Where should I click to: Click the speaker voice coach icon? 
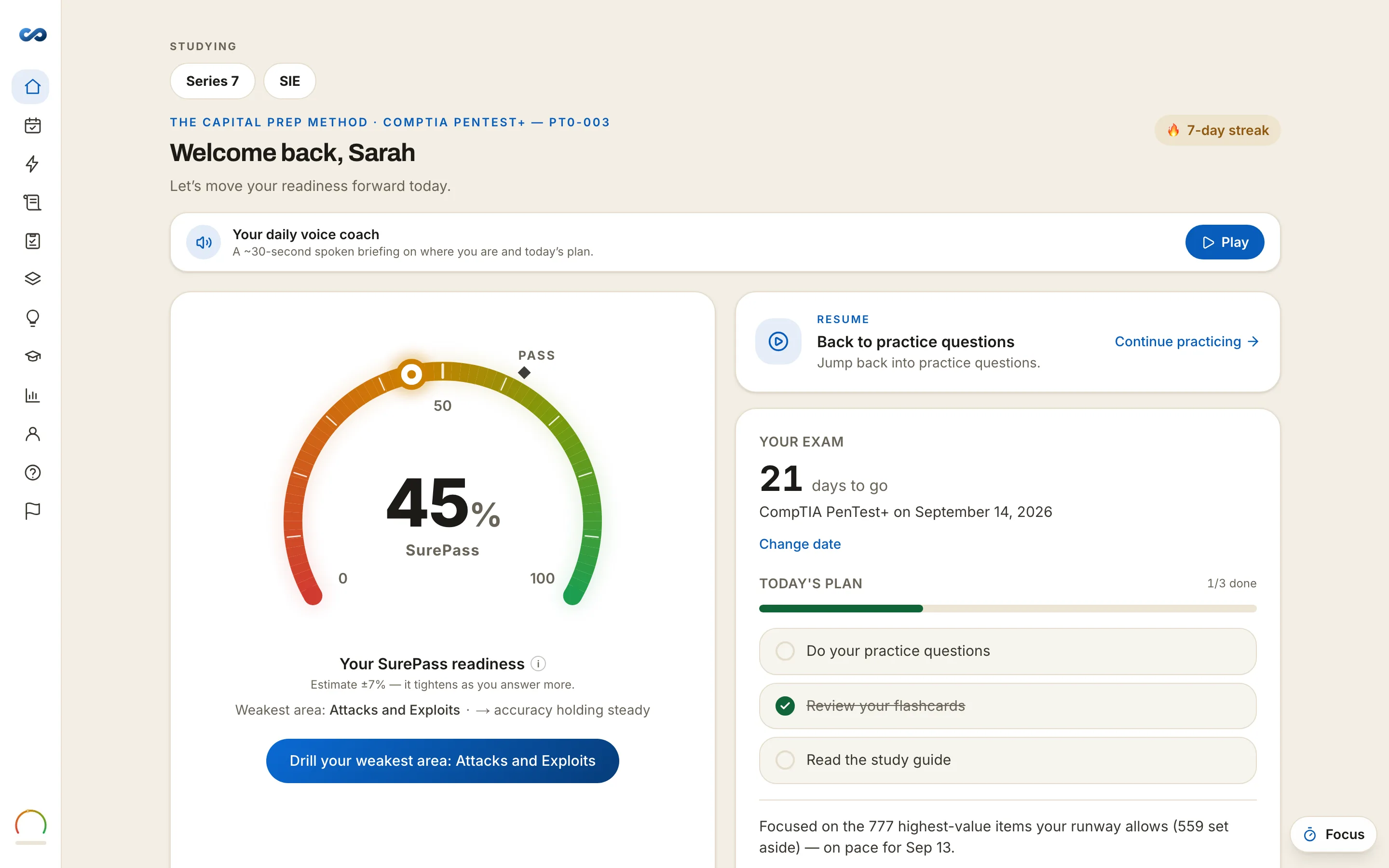pyautogui.click(x=203, y=242)
